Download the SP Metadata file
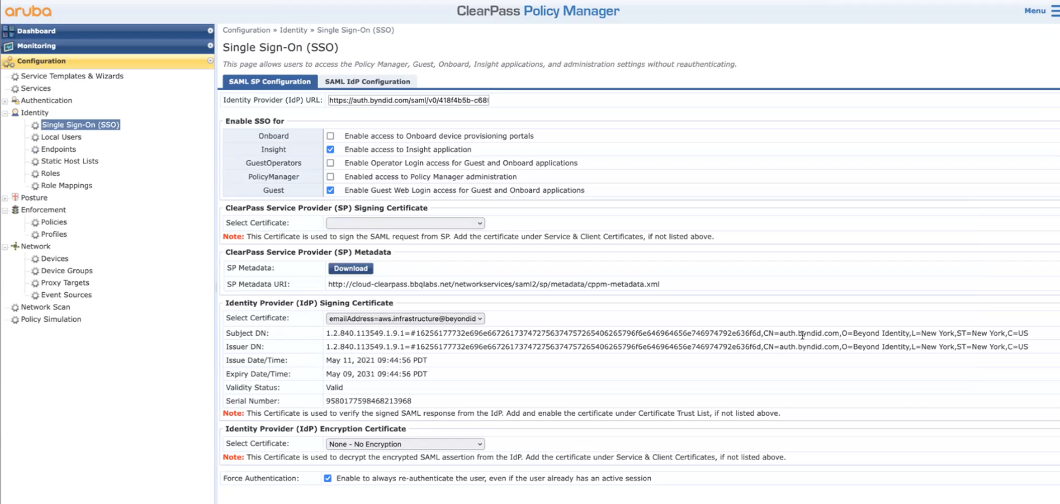The width and height of the screenshot is (1060, 504). tap(350, 268)
